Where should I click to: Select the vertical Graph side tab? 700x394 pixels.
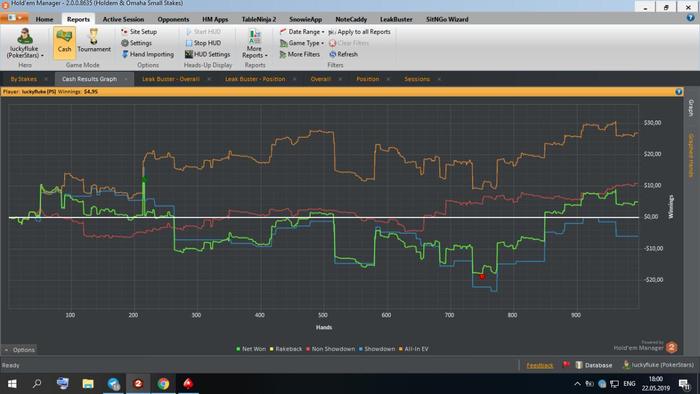(x=691, y=108)
